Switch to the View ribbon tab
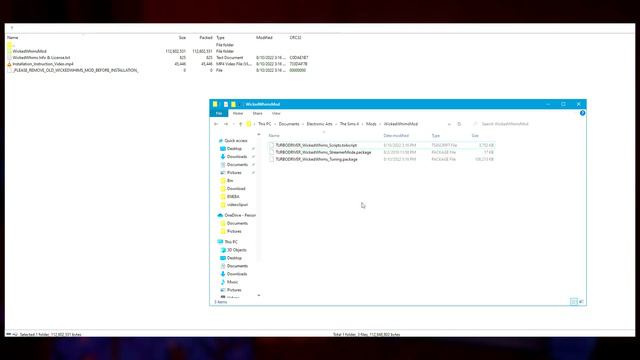This screenshot has height=360, width=640. (x=276, y=113)
